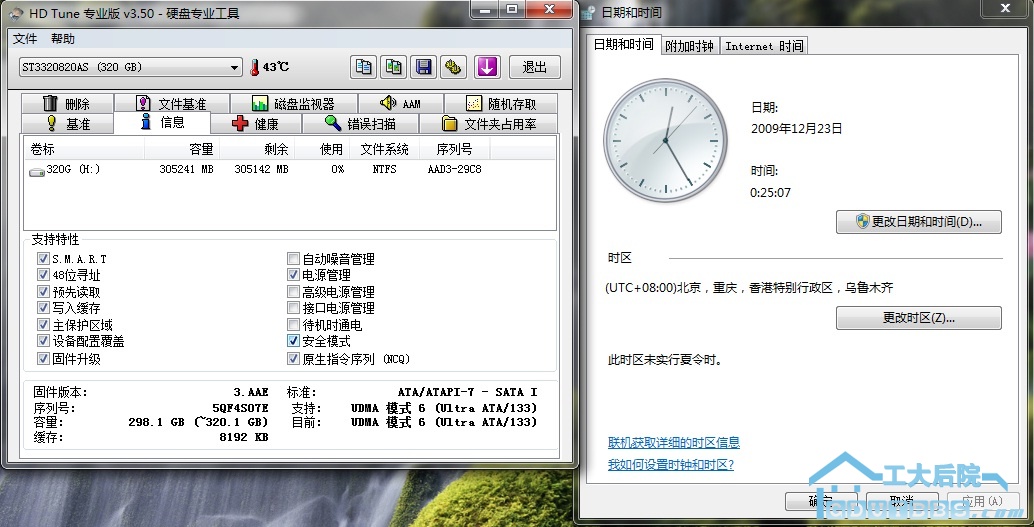Click the save floppy disk toolbar icon
The height and width of the screenshot is (527, 1034).
point(423,67)
